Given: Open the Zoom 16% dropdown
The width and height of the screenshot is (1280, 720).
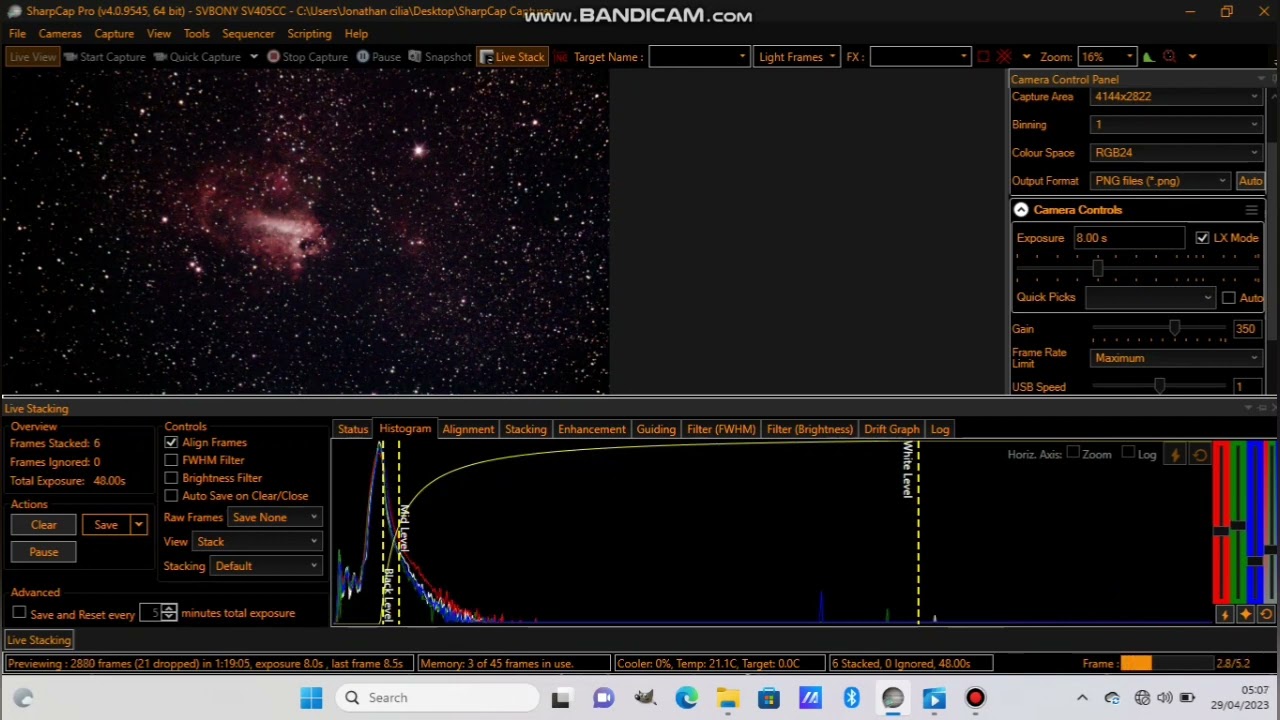Looking at the screenshot, I should click(x=1107, y=57).
